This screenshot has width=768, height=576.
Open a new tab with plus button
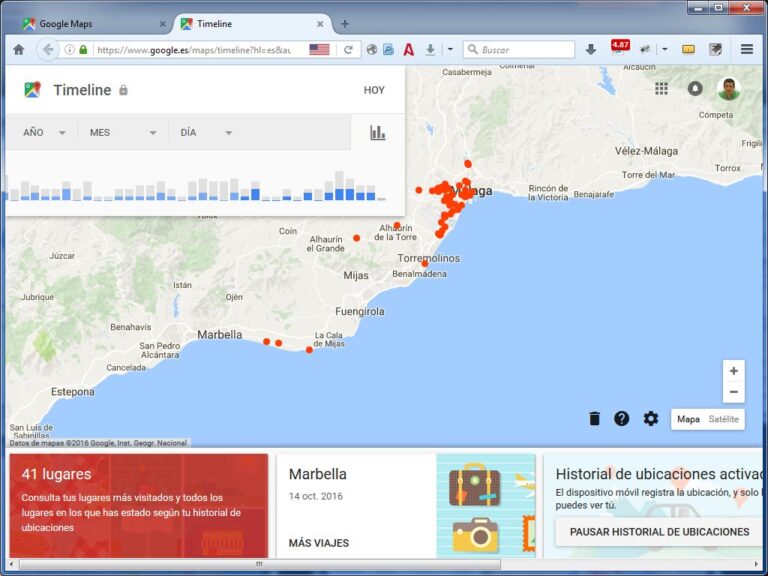click(345, 24)
